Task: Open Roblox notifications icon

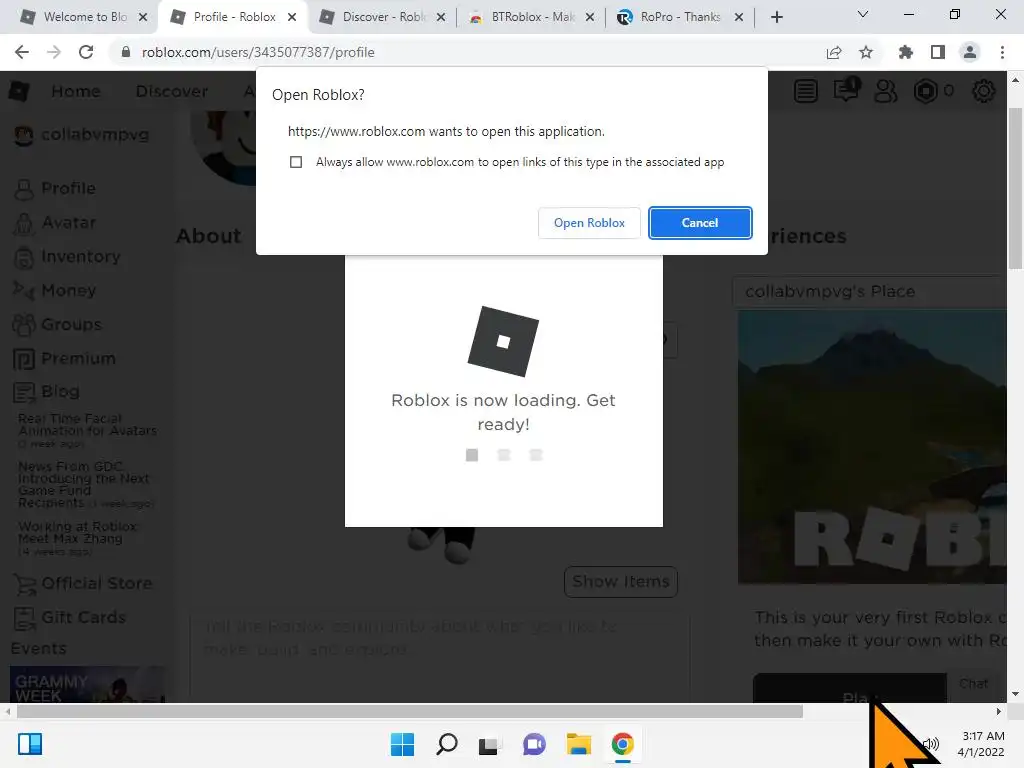Action: [846, 90]
